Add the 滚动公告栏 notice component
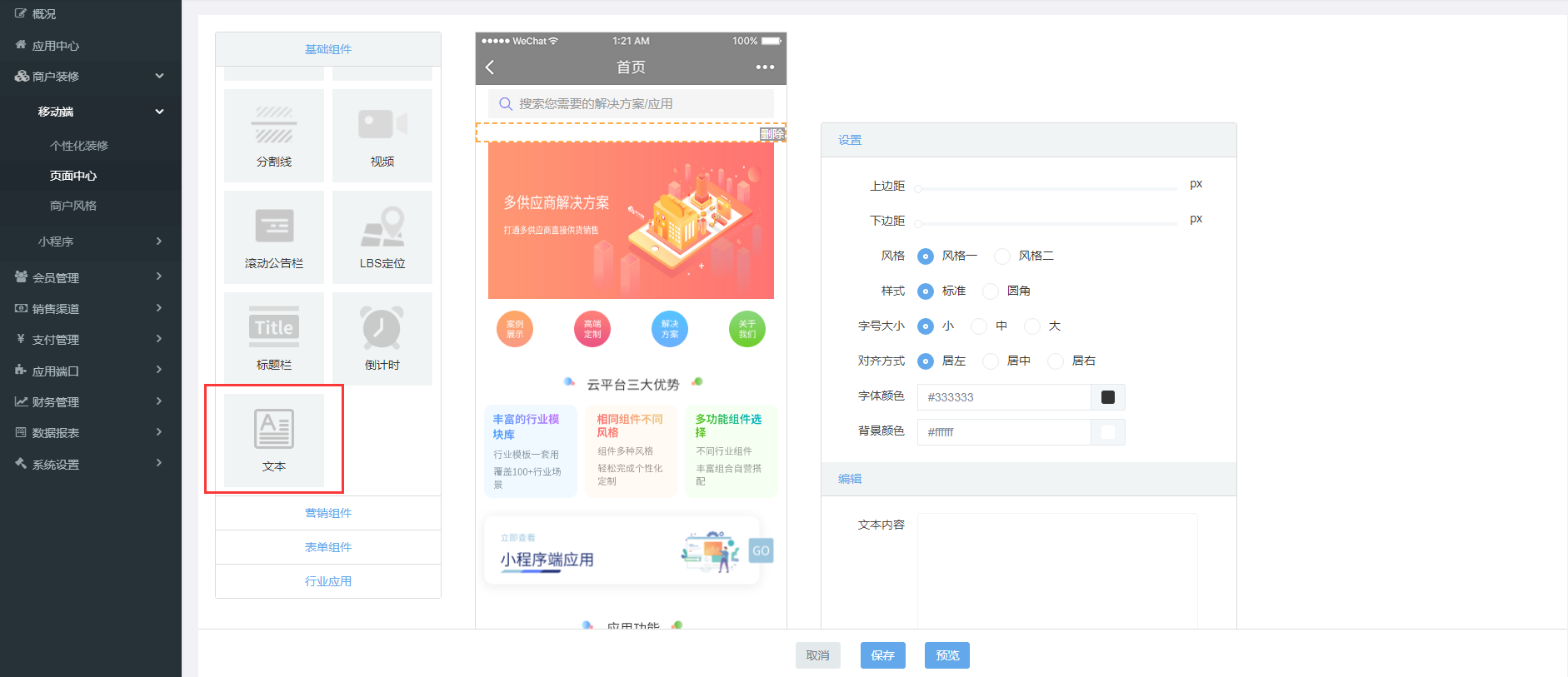1568x677 pixels. (273, 236)
